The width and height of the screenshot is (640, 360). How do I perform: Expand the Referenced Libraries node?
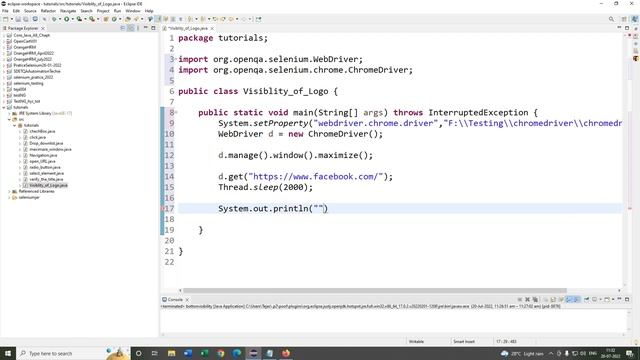coord(9,191)
